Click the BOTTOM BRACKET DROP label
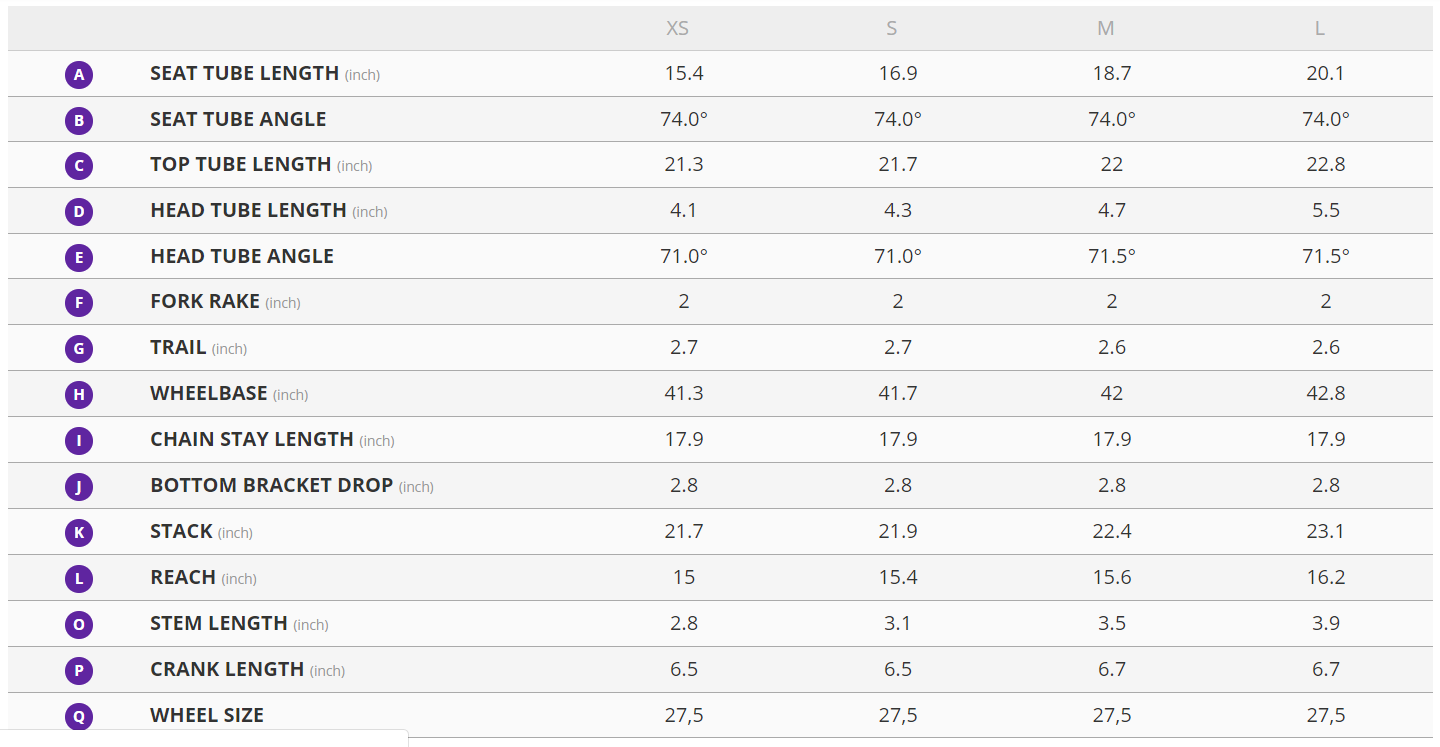Screen dimensions: 1440x747 (271, 486)
